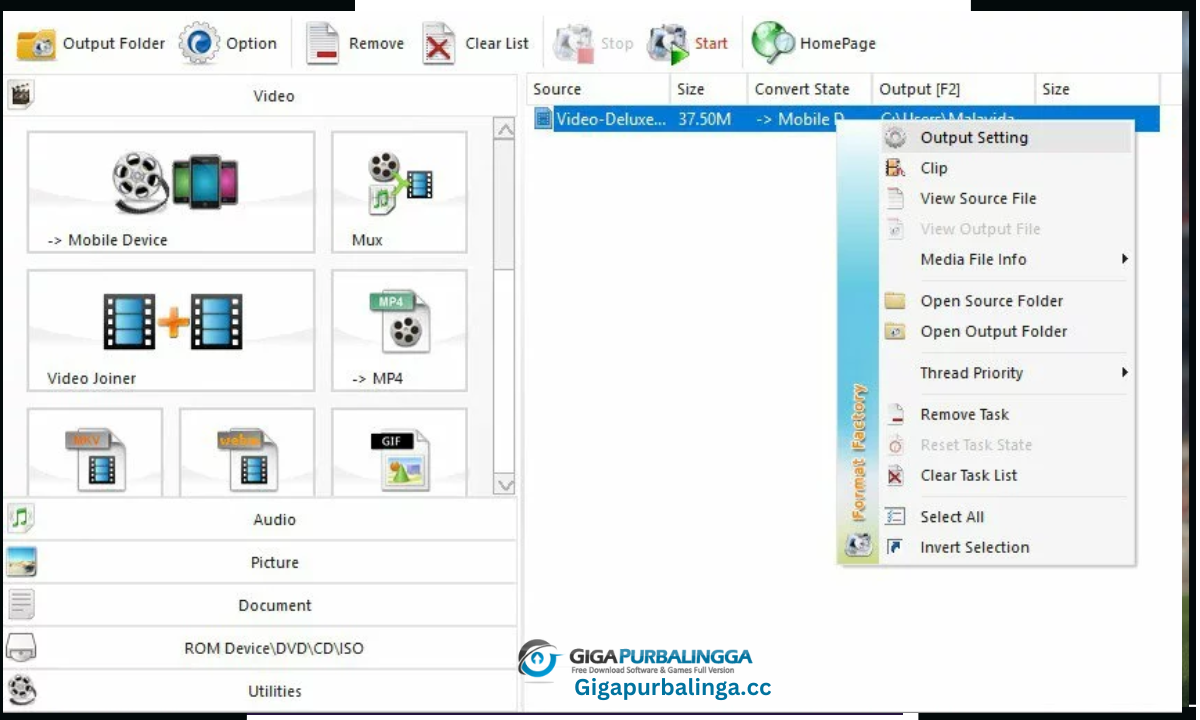Choose Clip in the context menu
1200x720 pixels.
[1006, 168]
